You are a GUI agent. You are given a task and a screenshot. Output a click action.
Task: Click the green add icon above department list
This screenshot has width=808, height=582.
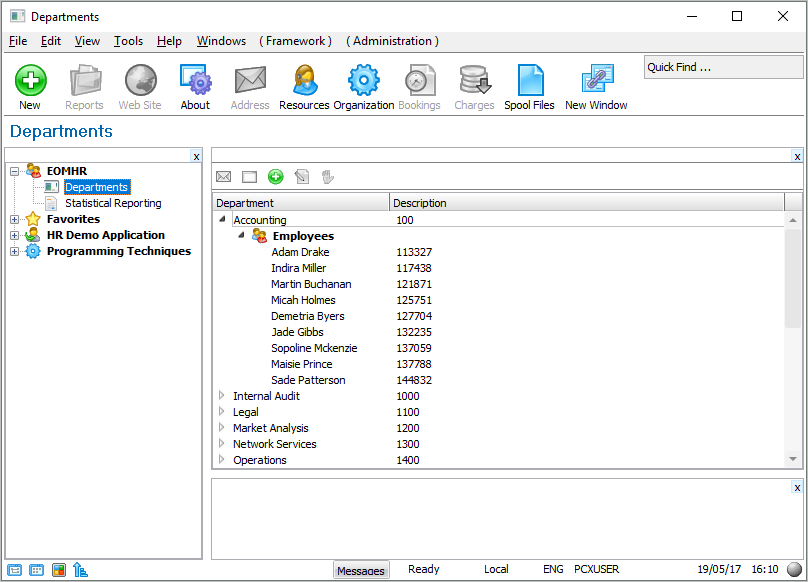click(276, 177)
